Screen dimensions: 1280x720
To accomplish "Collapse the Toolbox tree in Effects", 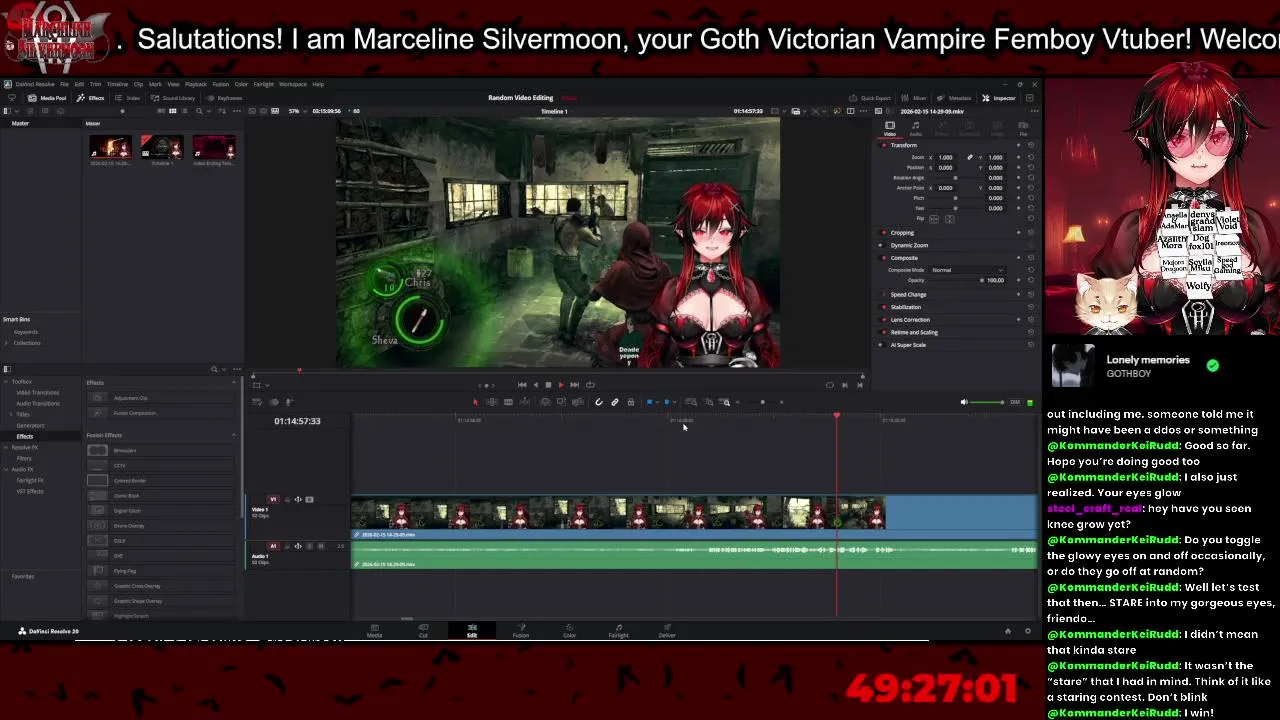I will 7,382.
